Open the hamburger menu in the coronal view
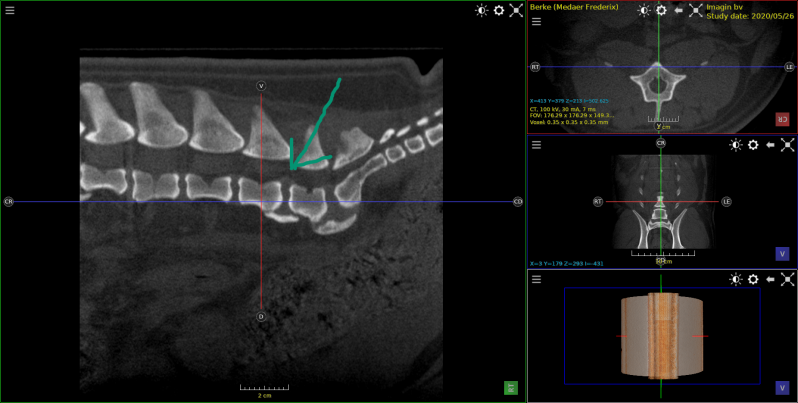 [x=536, y=145]
